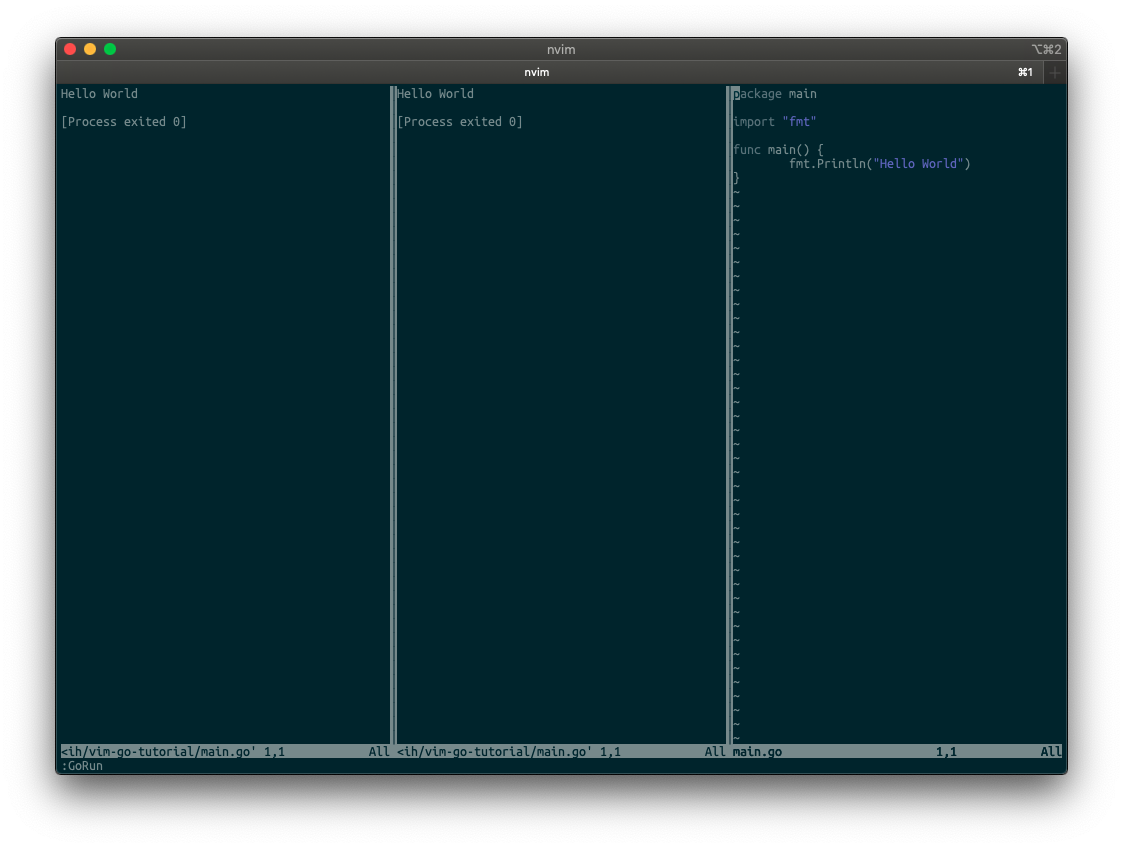Viewport: 1123px width, 848px height.
Task: Click '[Process exited 0]' in middle pane
Action: (460, 122)
